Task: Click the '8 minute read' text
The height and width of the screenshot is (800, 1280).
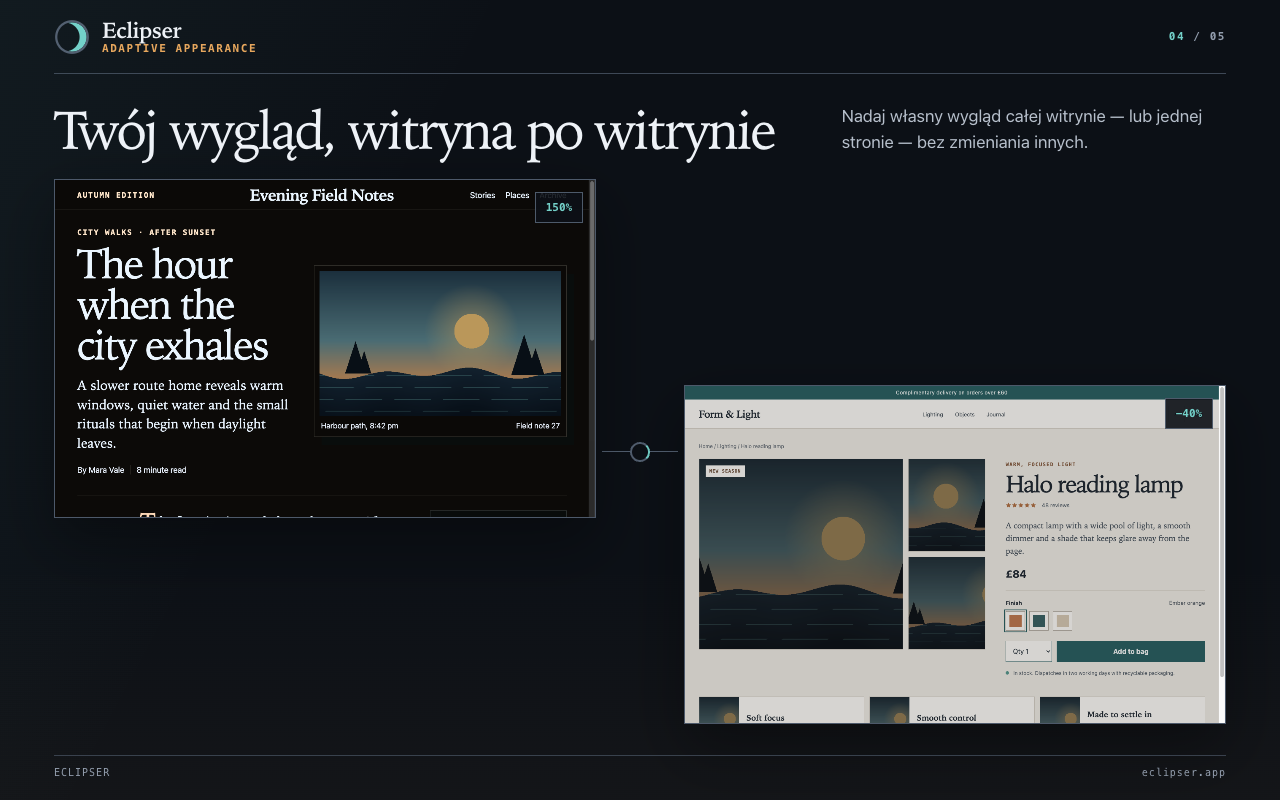Action: 161,470
